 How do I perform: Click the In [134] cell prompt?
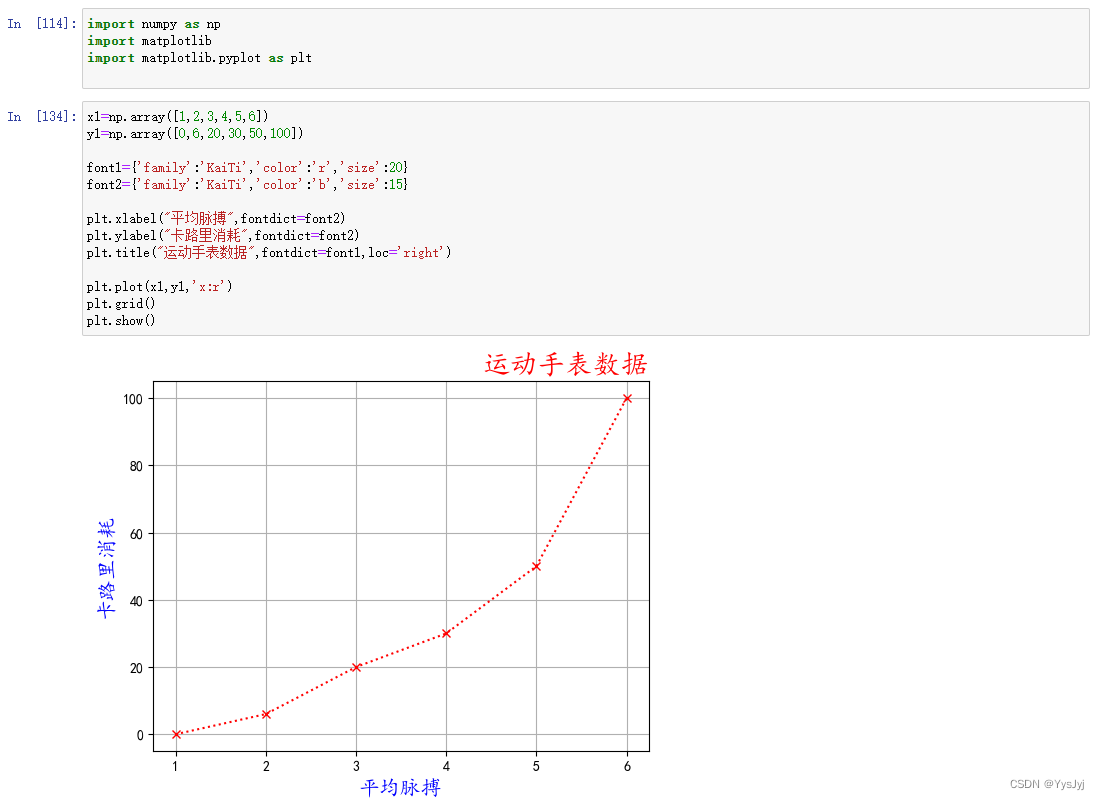tap(41, 116)
